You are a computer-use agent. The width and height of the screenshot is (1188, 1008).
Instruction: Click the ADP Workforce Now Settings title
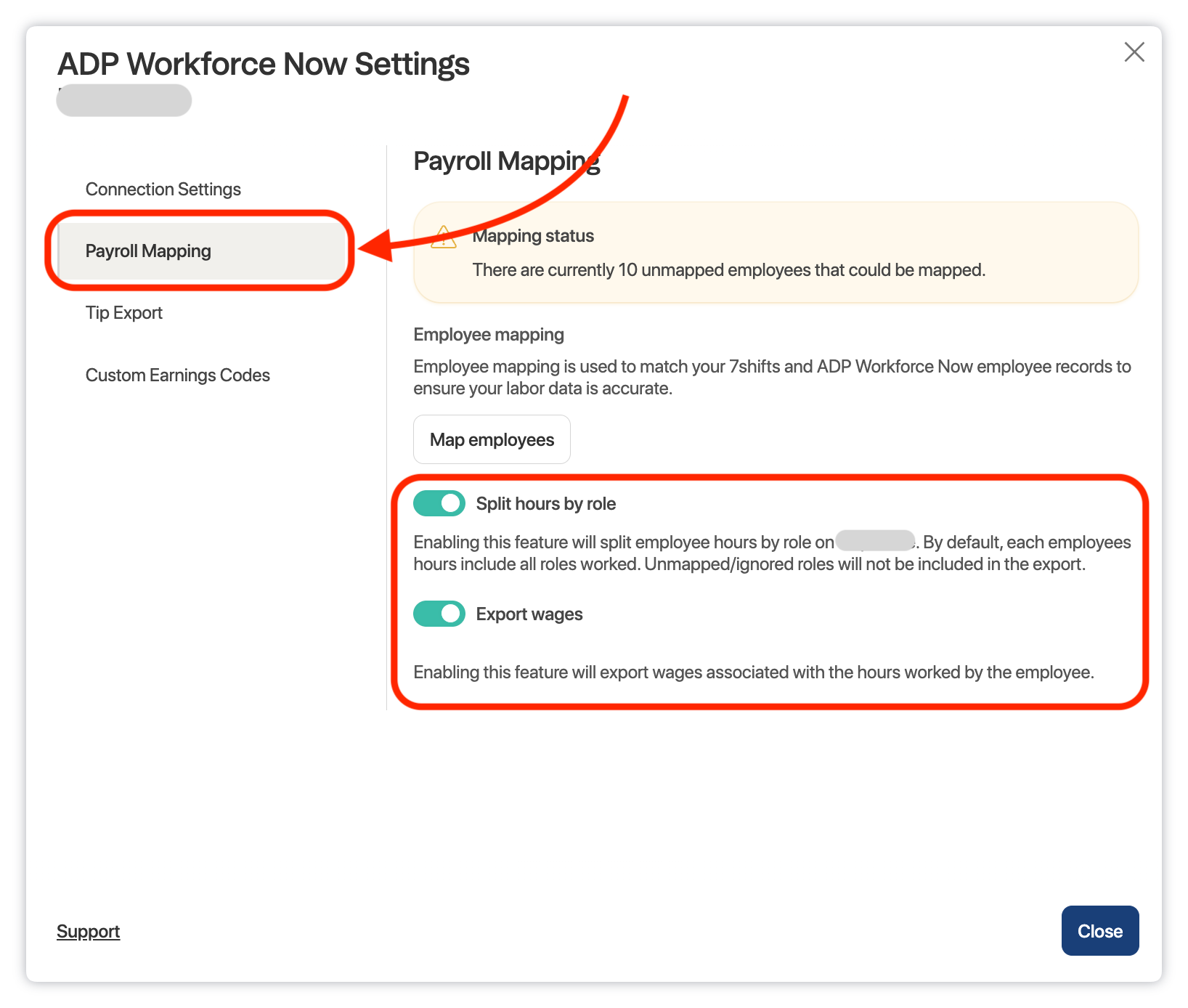coord(264,64)
